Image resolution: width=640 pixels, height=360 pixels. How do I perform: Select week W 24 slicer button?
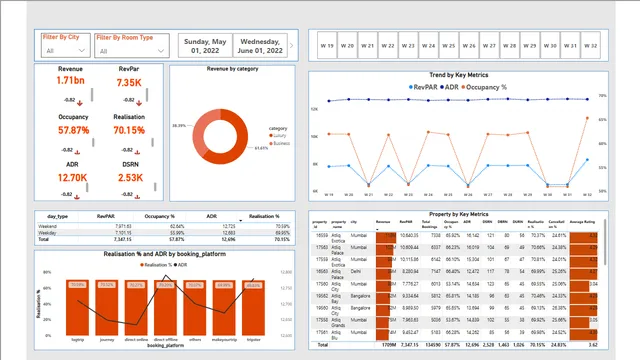pos(429,45)
